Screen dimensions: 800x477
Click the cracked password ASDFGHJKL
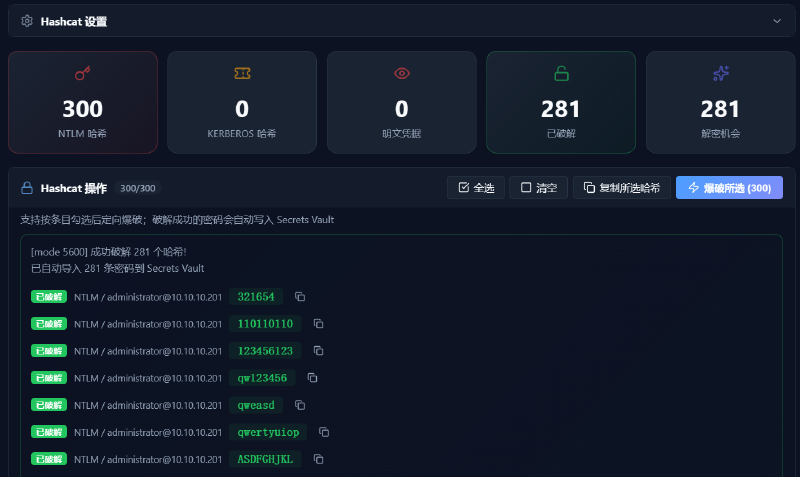click(x=265, y=459)
